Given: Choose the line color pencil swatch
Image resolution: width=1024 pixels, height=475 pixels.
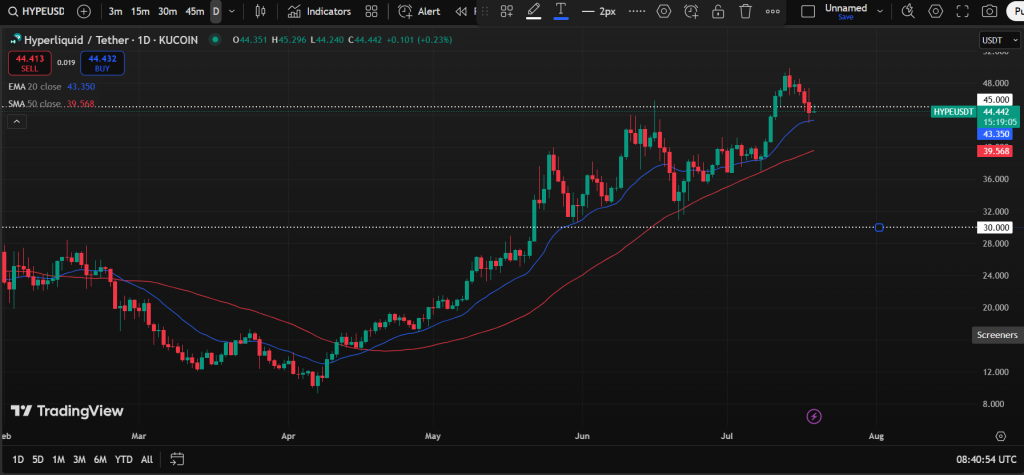Looking at the screenshot, I should [x=534, y=10].
